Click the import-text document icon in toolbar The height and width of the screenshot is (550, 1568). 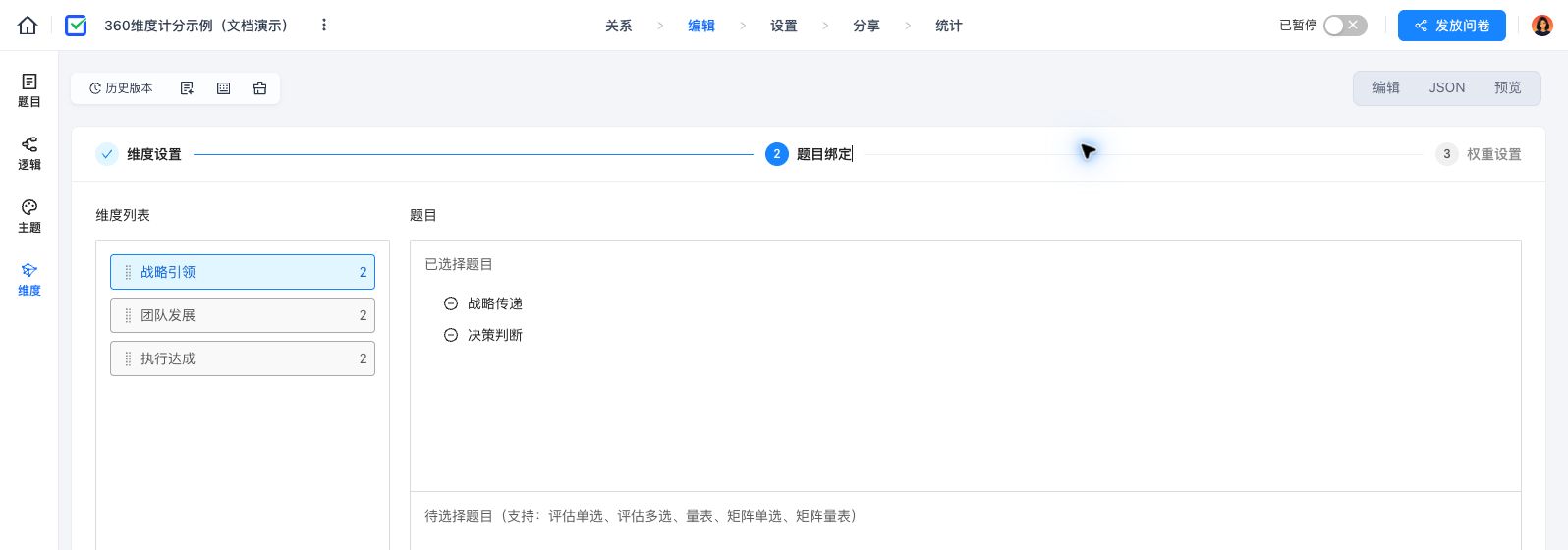(187, 88)
